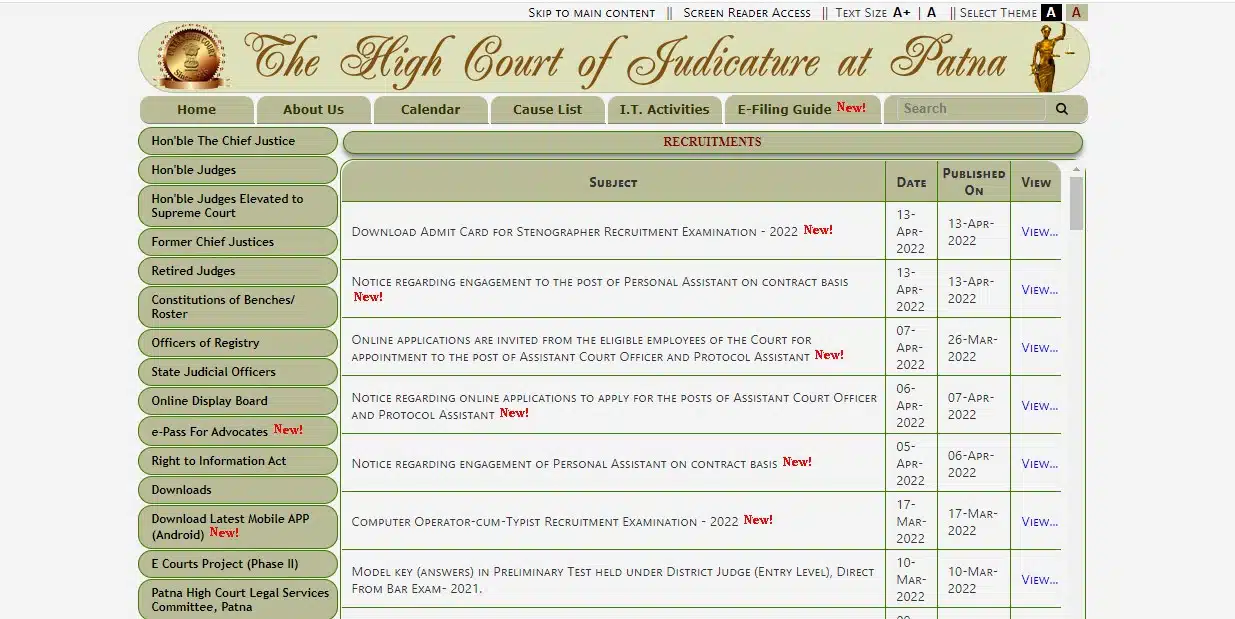
Task: Open E Courts Project (Phase II)
Action: (x=238, y=564)
